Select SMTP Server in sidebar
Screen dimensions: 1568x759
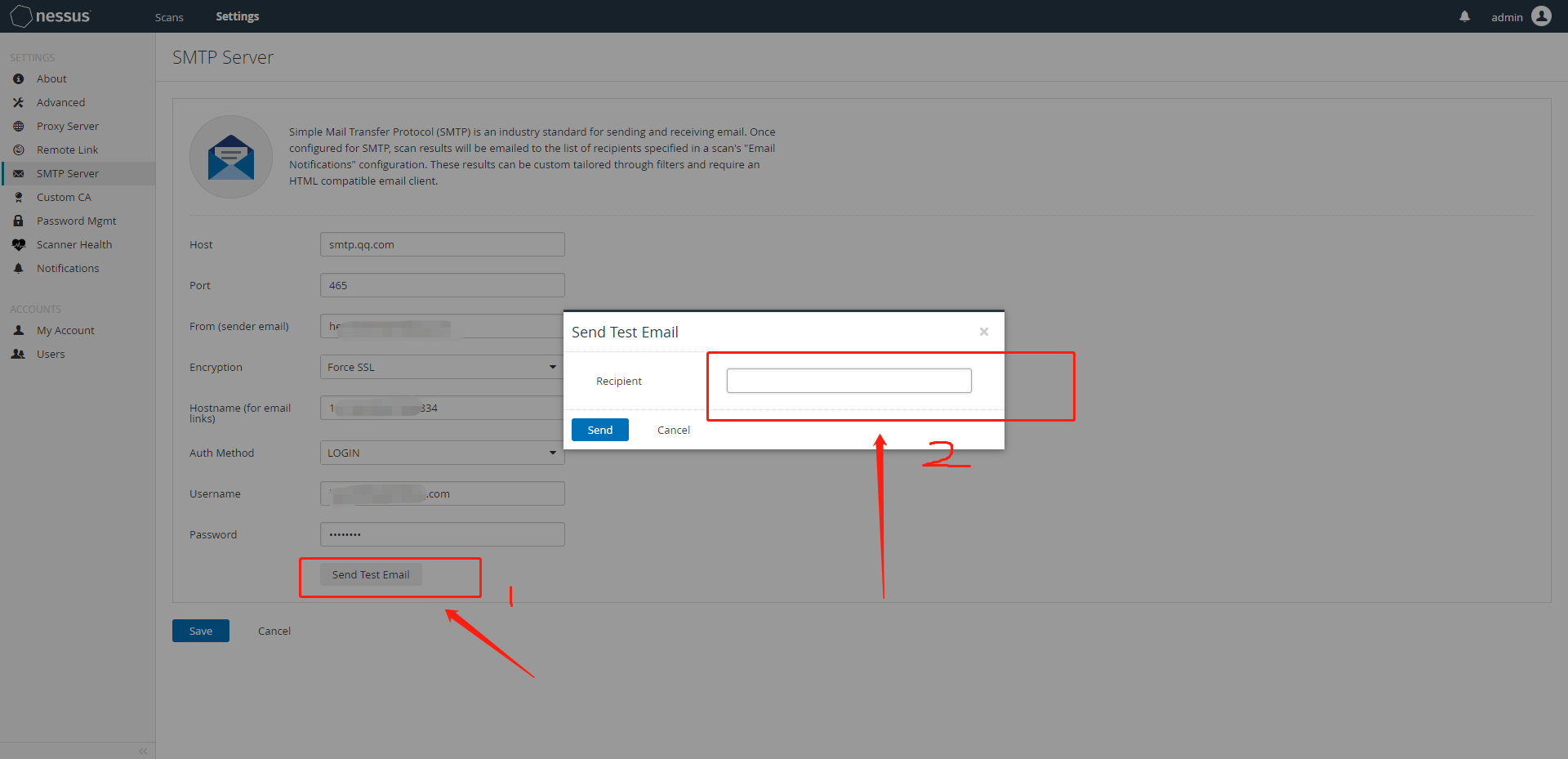tap(78, 174)
